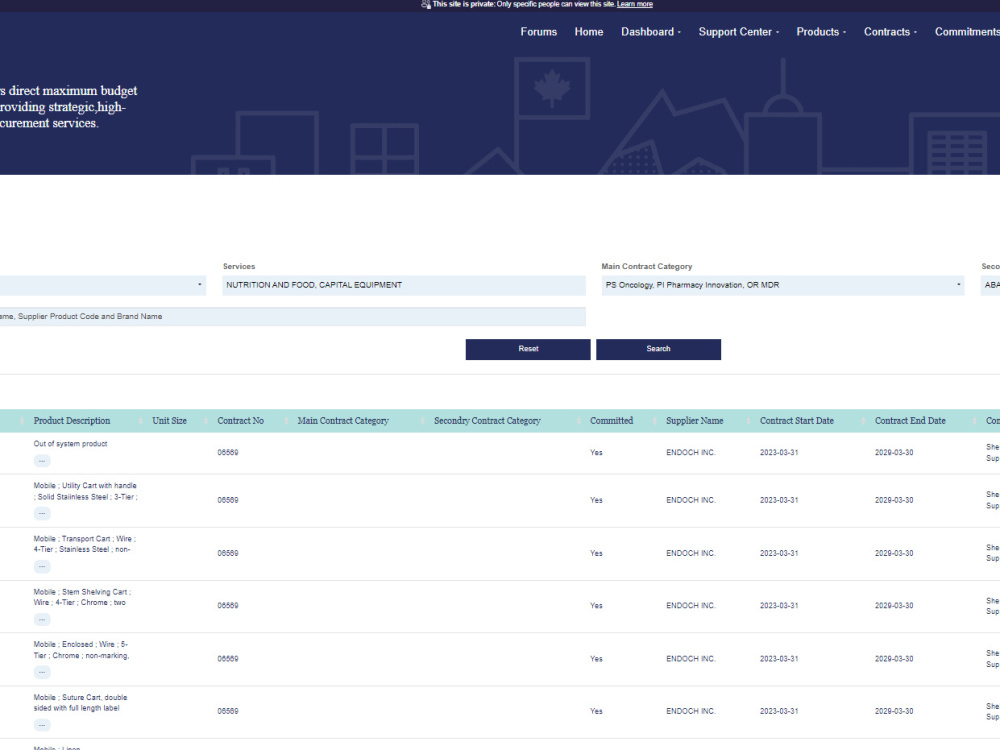The width and height of the screenshot is (1000, 750).
Task: Select 'Out of system product' description text
Action: point(70,444)
